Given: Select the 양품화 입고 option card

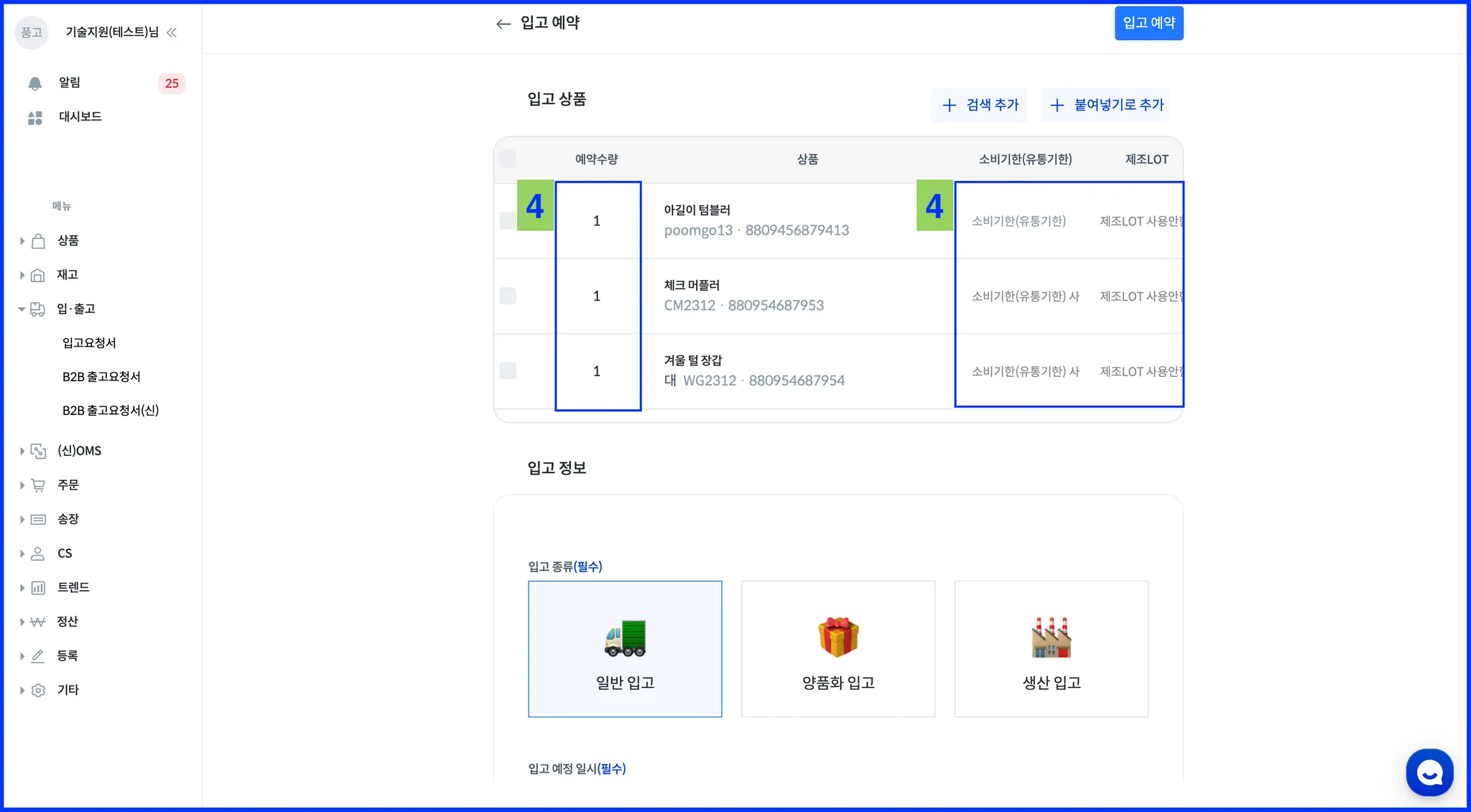Looking at the screenshot, I should (837, 649).
